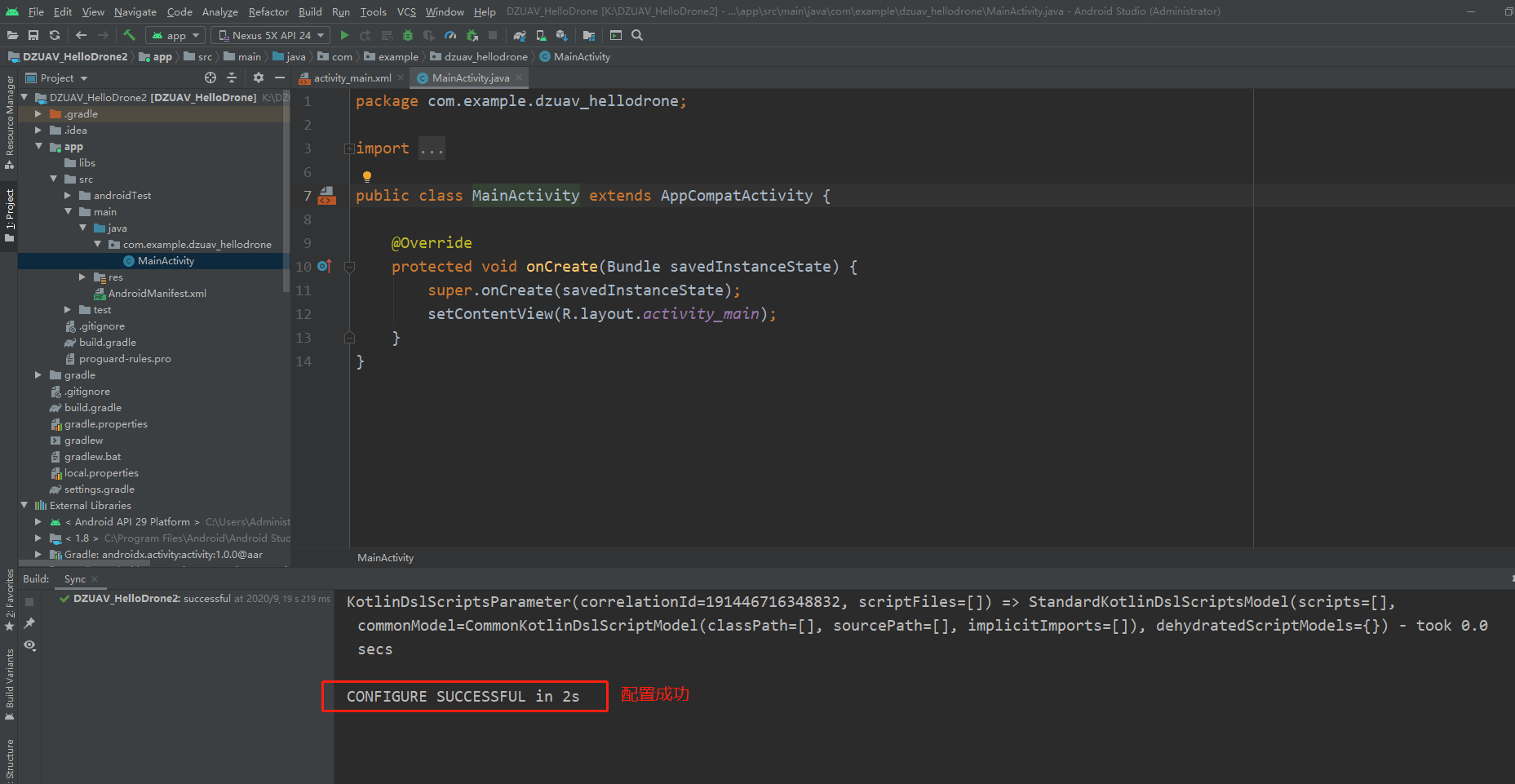This screenshot has height=784, width=1515.
Task: Expand the .idea folder
Action: pos(38,131)
